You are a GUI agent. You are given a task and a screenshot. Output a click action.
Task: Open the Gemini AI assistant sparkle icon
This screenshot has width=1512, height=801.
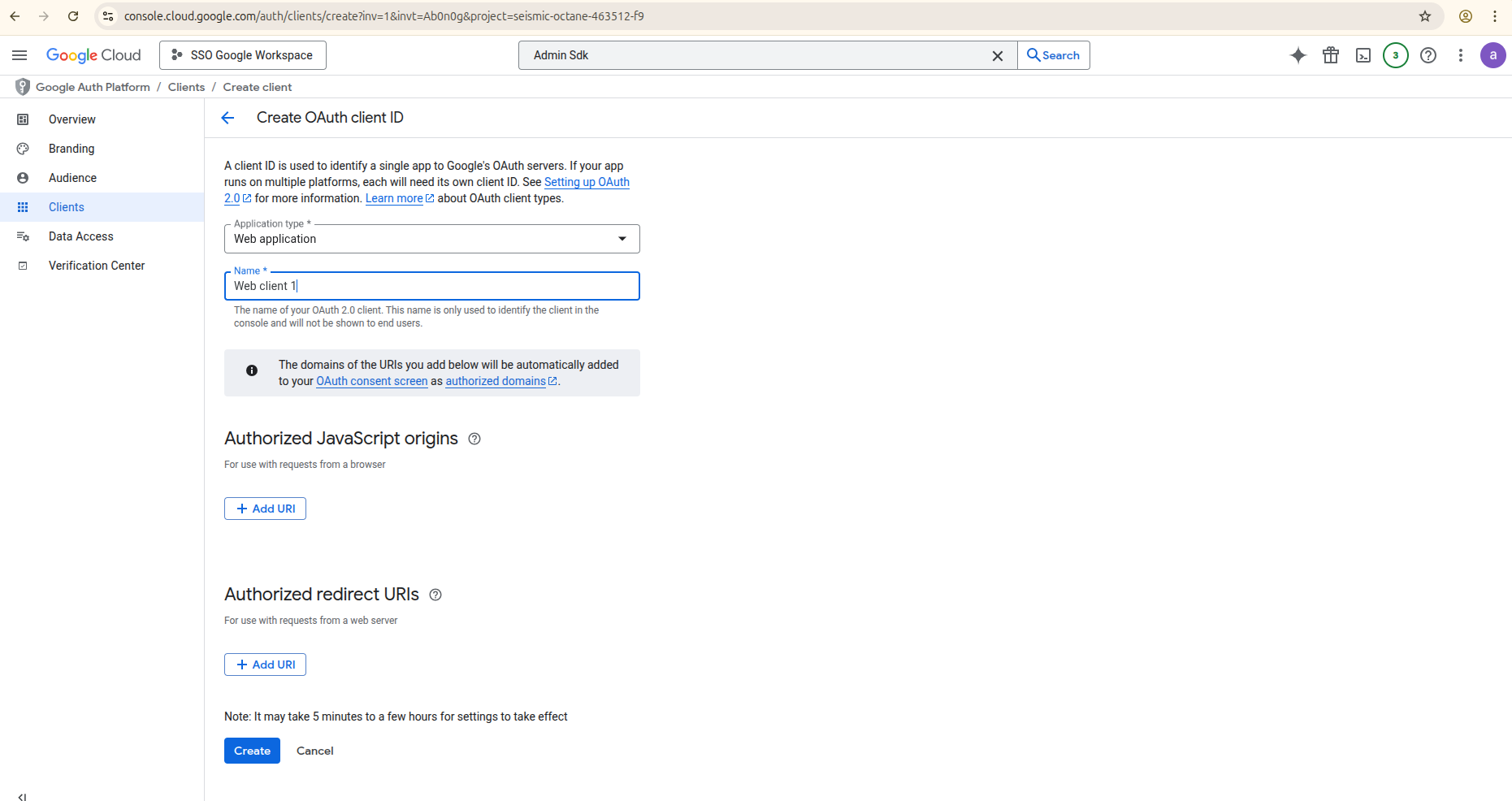pos(1298,55)
